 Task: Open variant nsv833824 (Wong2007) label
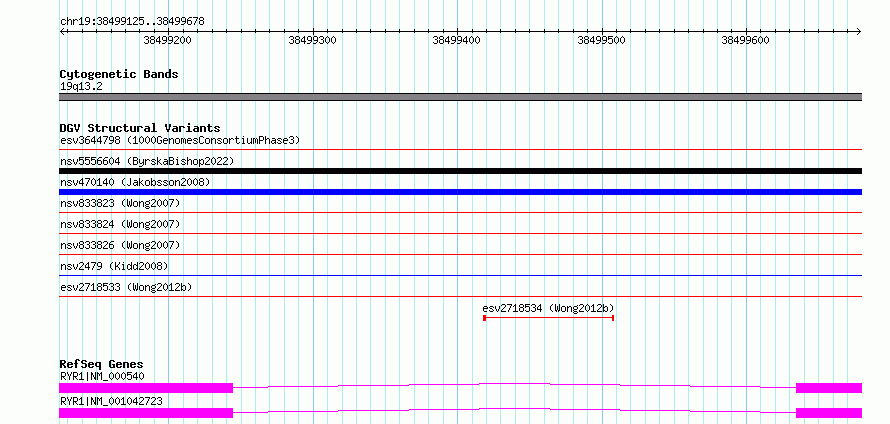click(x=120, y=224)
